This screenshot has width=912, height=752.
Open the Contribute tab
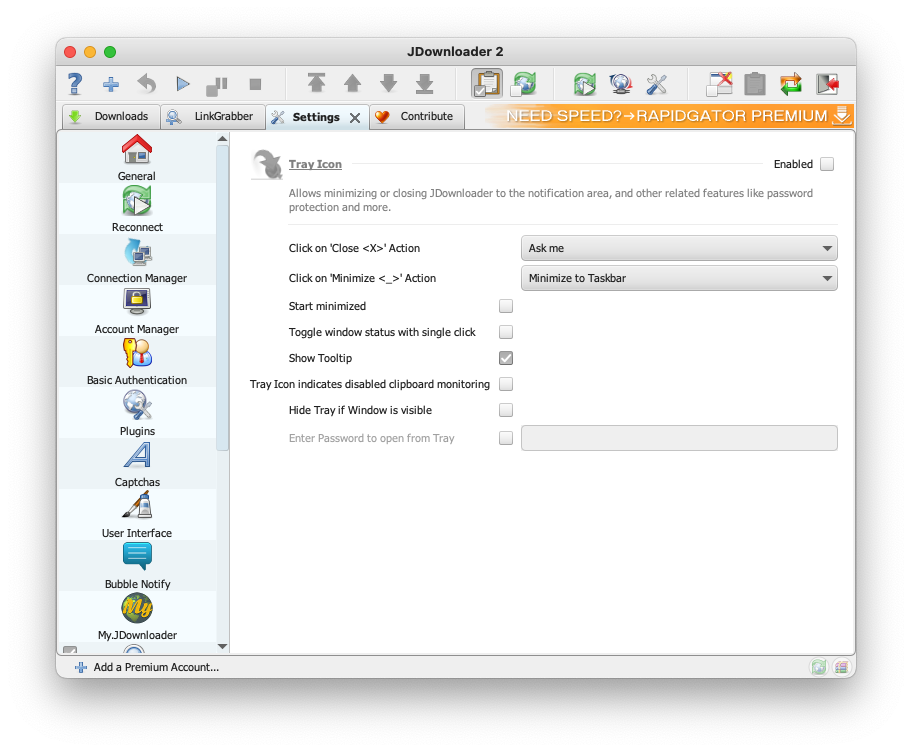pyautogui.click(x=416, y=116)
